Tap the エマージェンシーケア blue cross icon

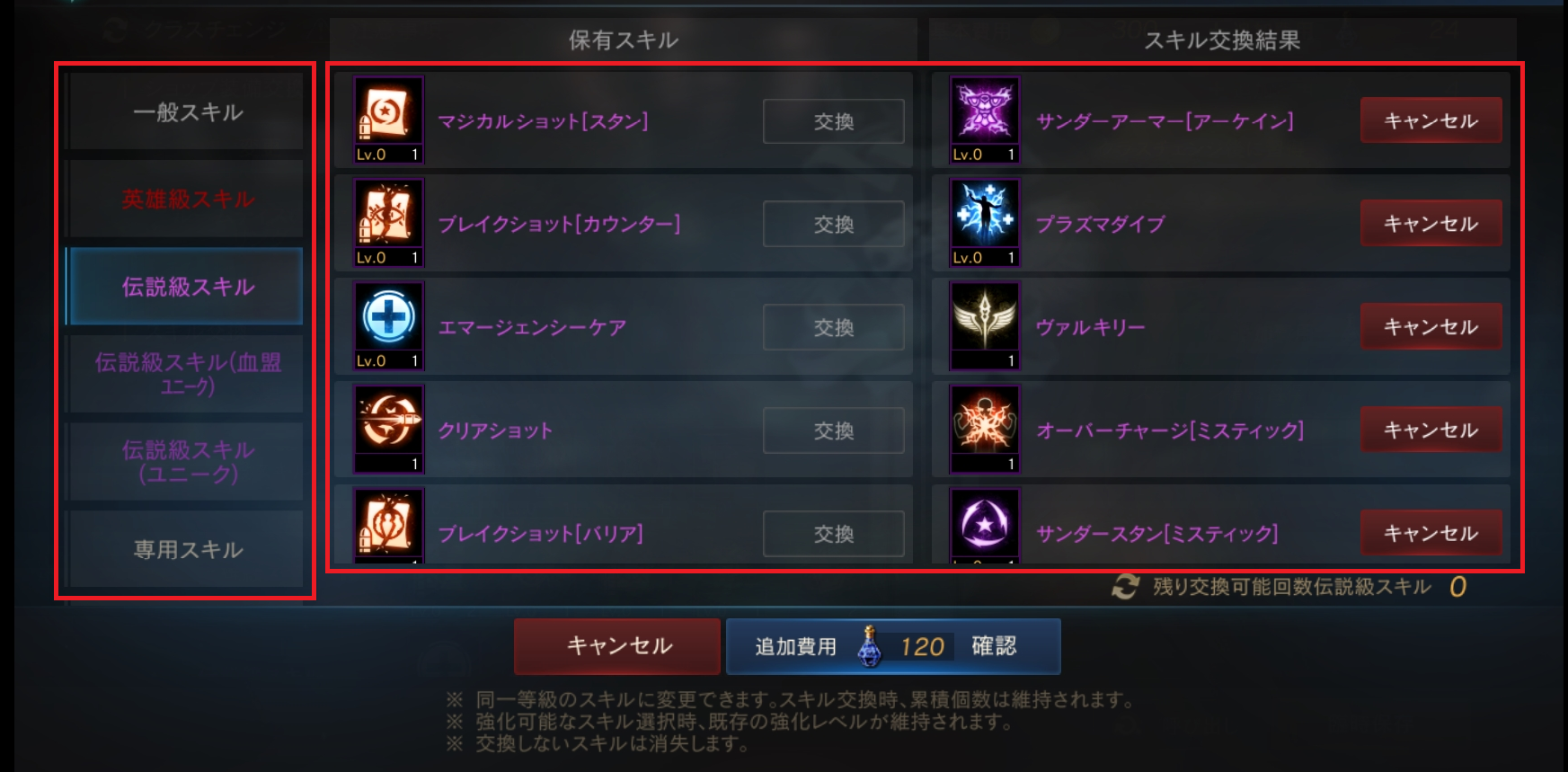click(388, 326)
